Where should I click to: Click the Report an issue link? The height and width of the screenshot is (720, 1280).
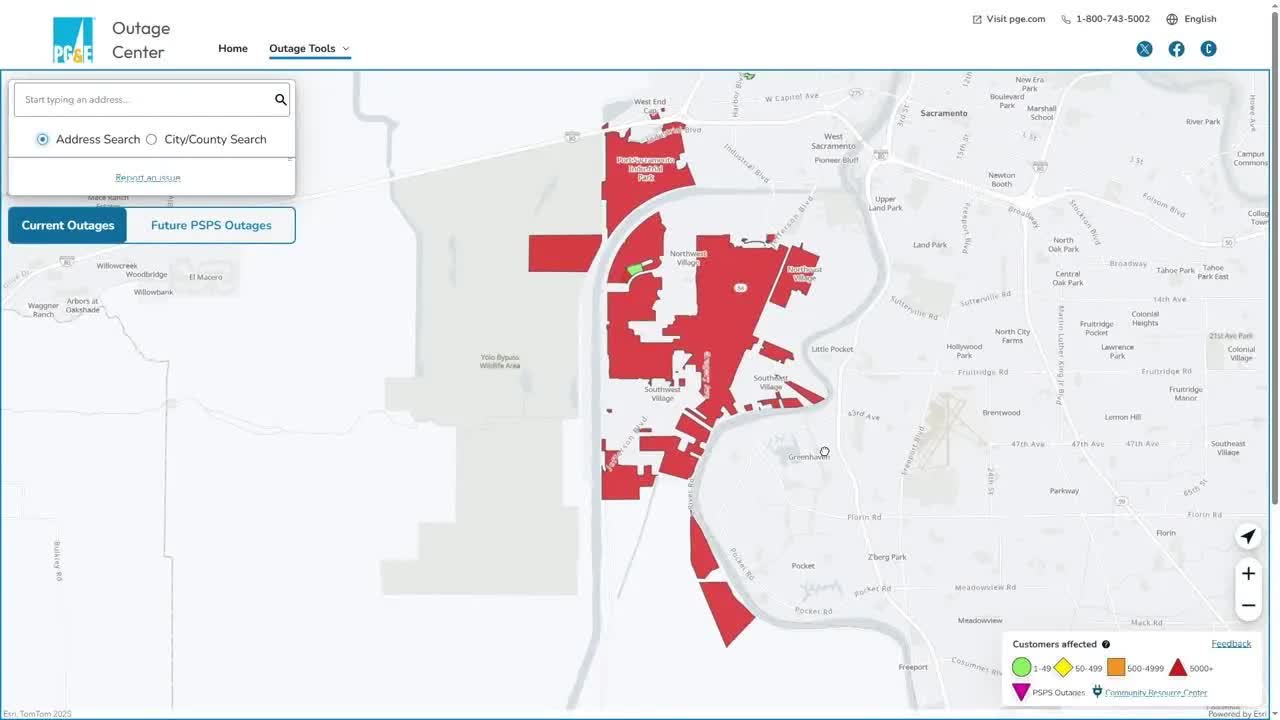pos(148,178)
